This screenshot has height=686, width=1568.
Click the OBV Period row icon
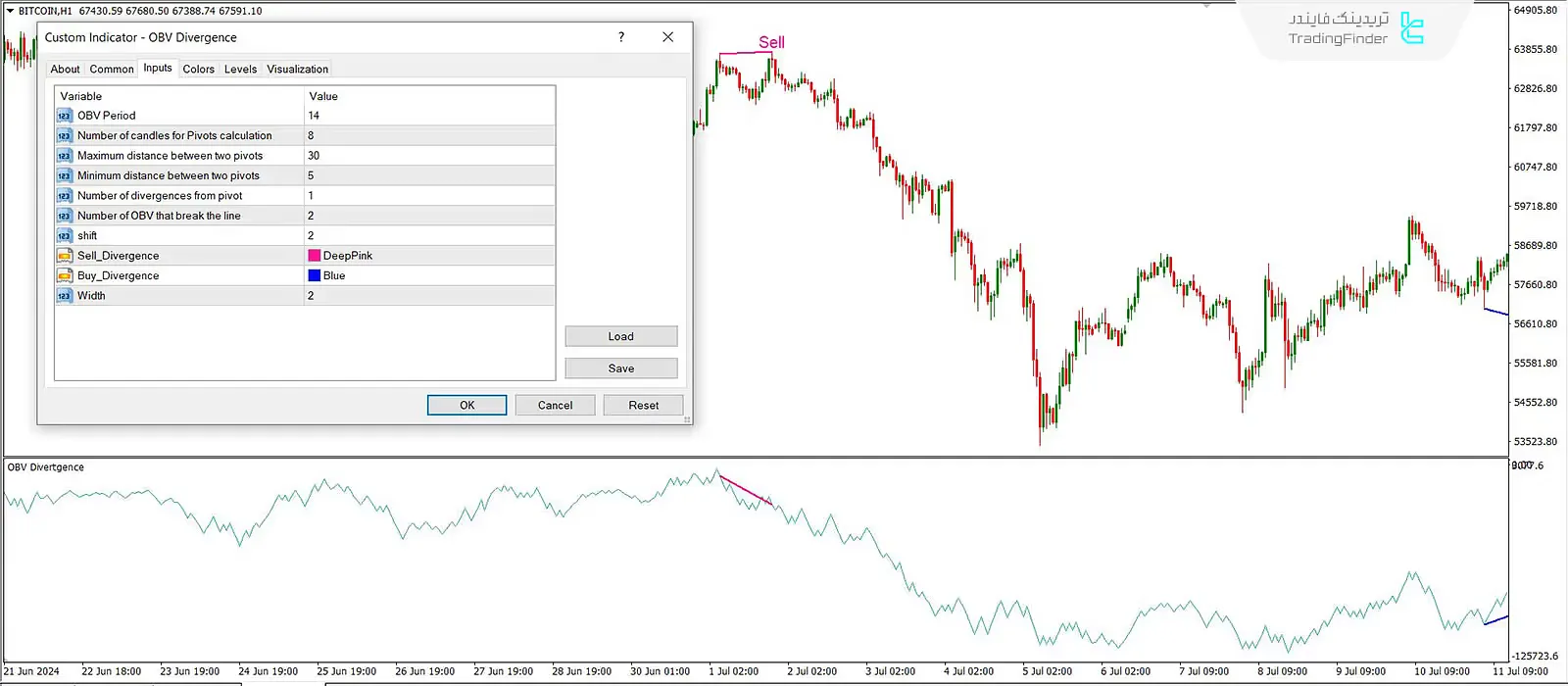pos(65,116)
